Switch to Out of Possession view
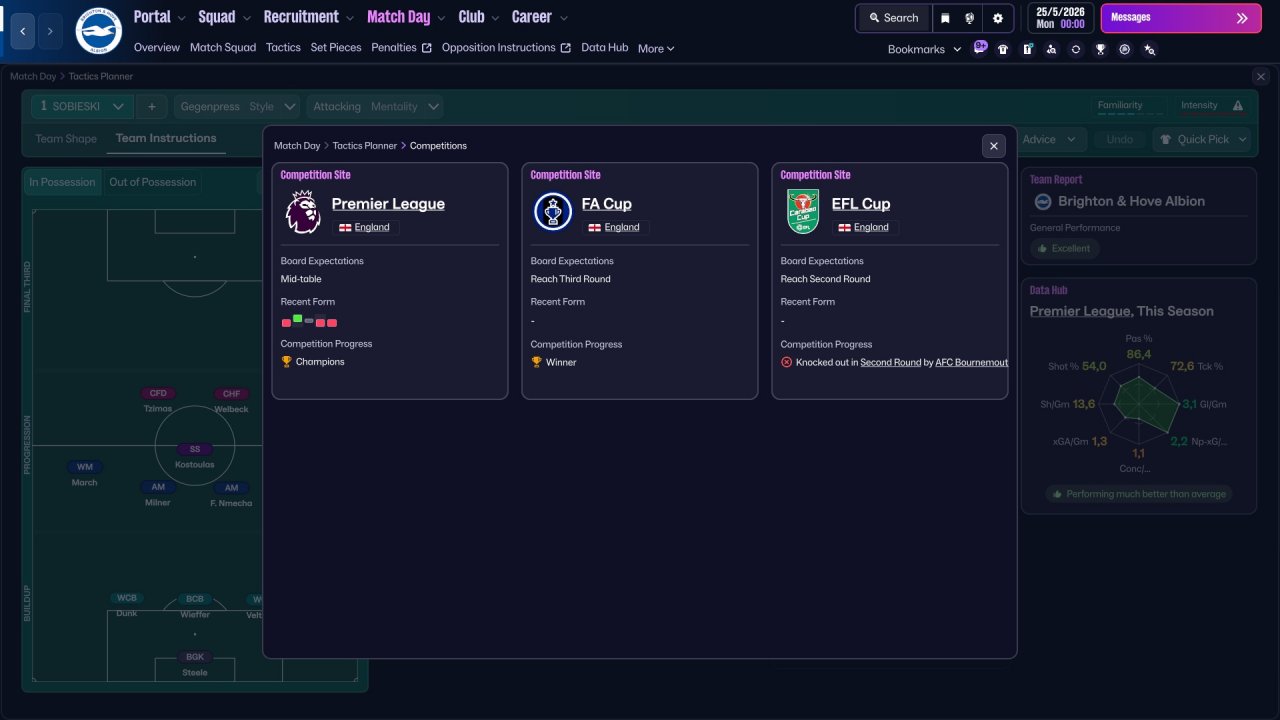This screenshot has height=720, width=1280. coord(152,182)
